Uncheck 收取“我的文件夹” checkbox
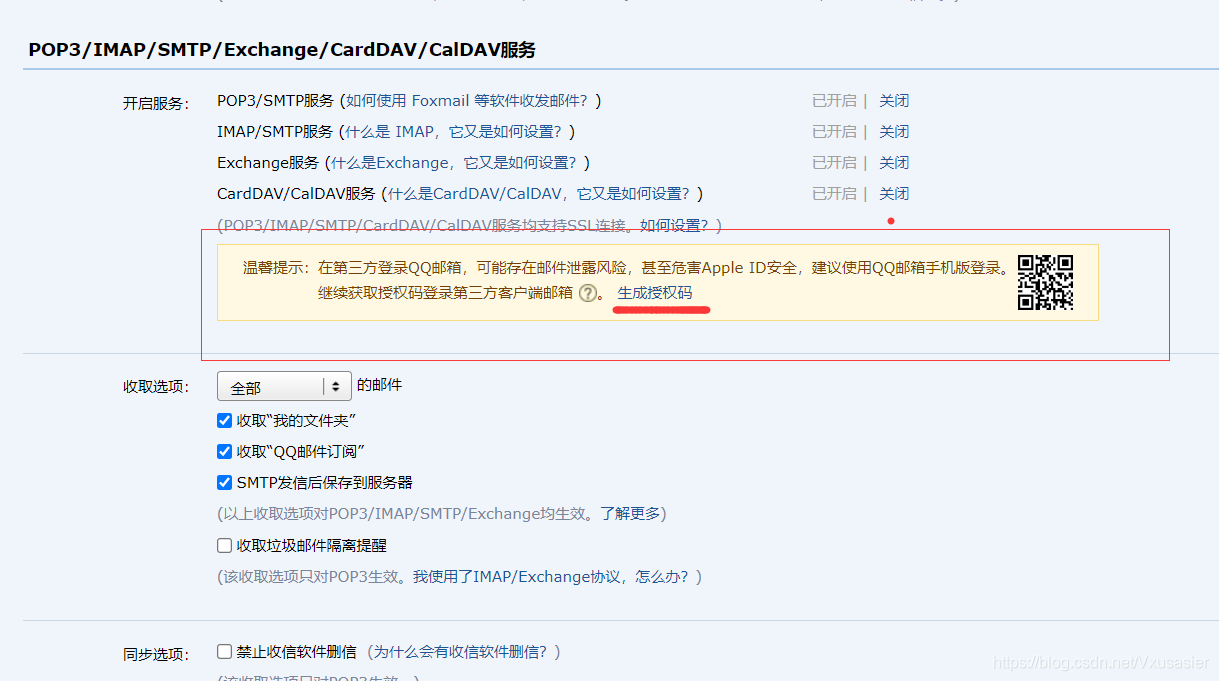The height and width of the screenshot is (681, 1219). click(225, 420)
